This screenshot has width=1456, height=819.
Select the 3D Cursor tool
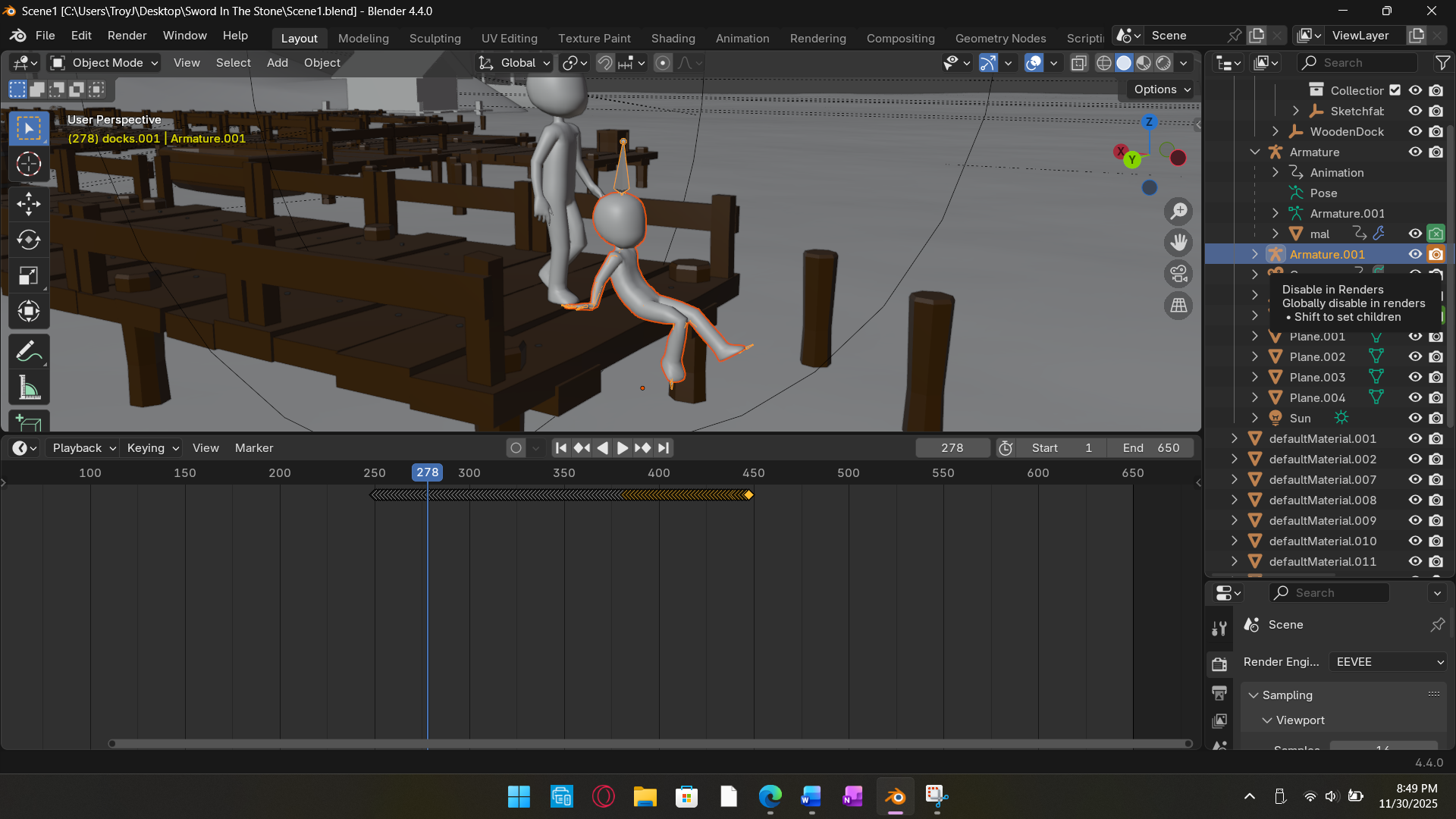point(29,164)
